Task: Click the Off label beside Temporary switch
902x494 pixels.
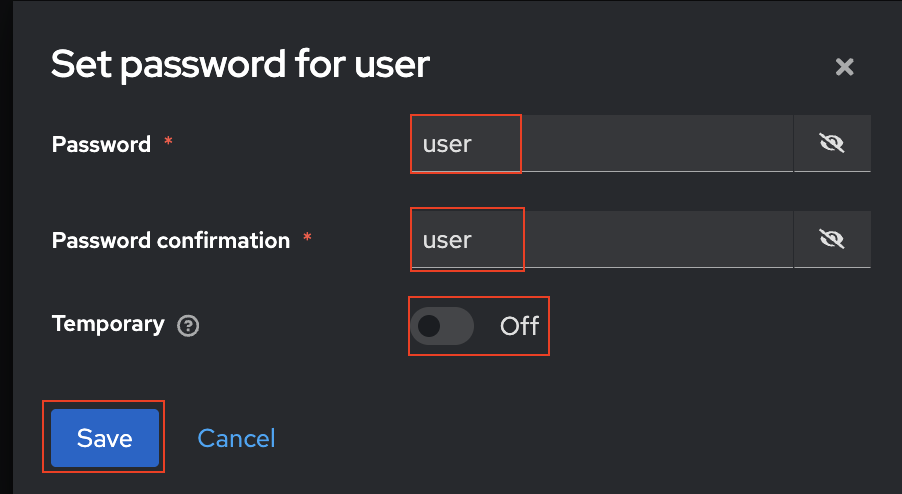Action: pos(519,326)
